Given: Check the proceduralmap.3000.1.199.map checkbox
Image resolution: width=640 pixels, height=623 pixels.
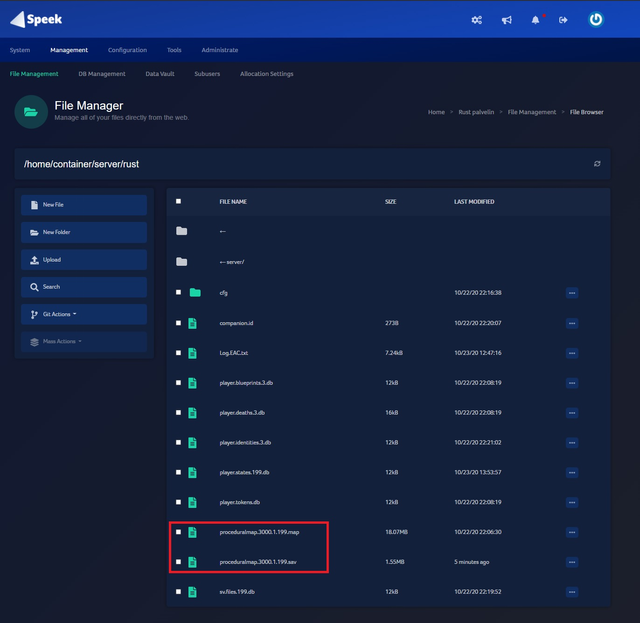Looking at the screenshot, I should [x=178, y=532].
